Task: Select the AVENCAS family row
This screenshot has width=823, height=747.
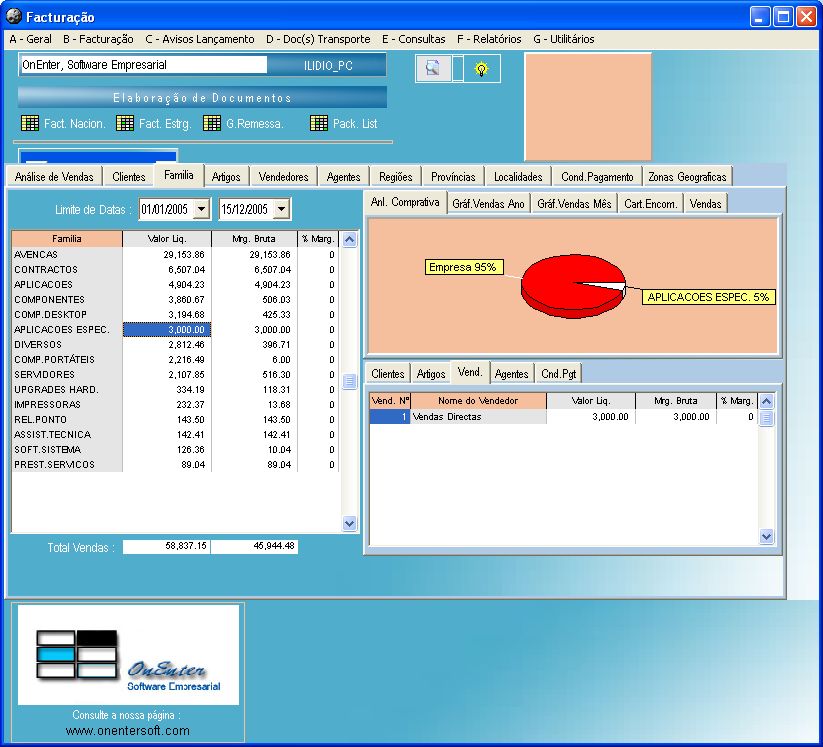Action: [174, 255]
